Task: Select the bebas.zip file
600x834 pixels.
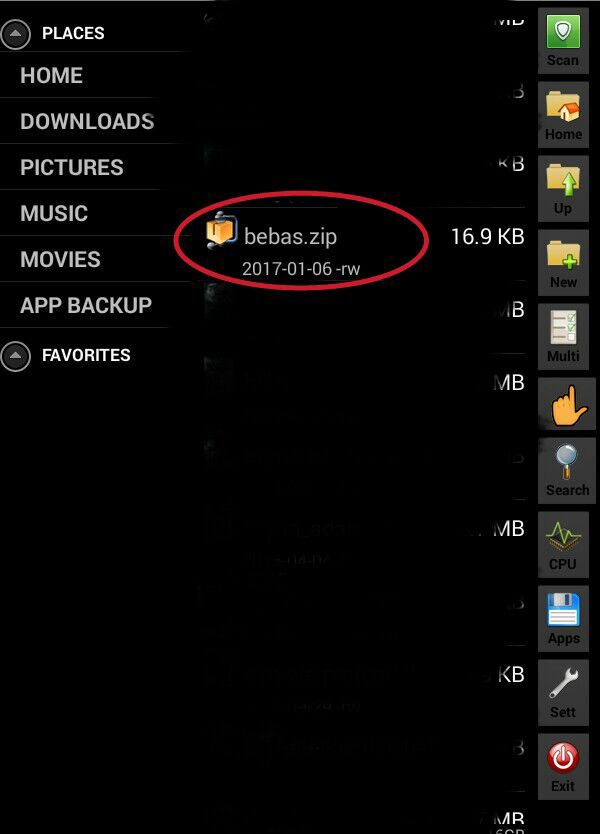Action: point(365,244)
